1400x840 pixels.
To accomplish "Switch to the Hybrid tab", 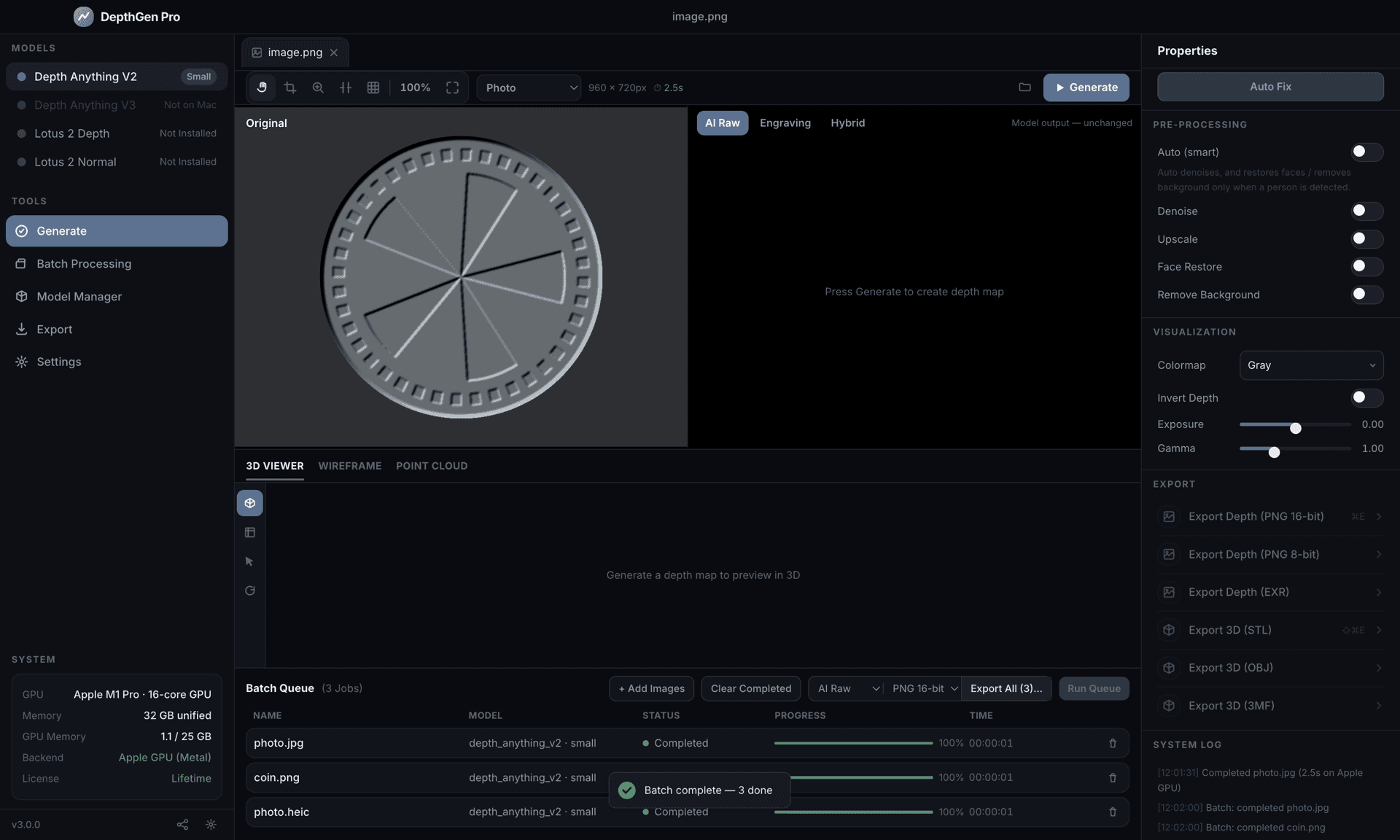I will (x=847, y=123).
